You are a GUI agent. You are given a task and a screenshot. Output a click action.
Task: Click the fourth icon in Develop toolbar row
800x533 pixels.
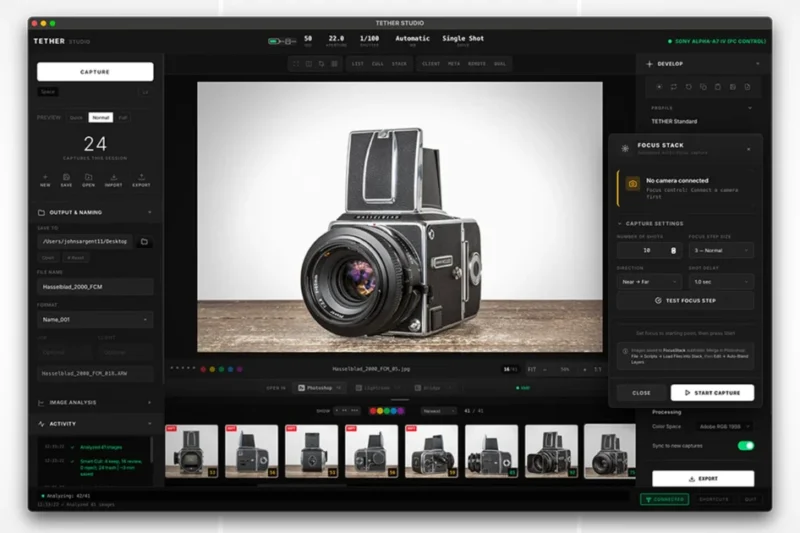pos(703,87)
